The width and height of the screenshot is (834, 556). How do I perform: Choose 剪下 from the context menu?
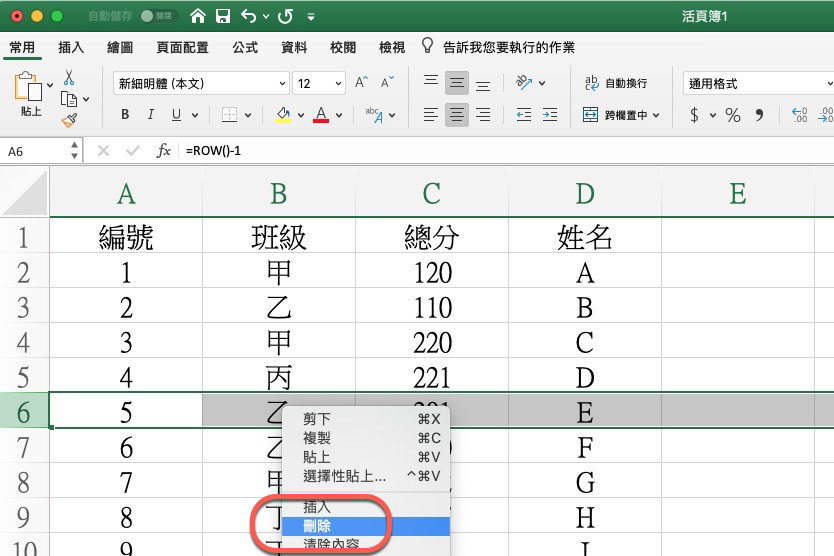coord(366,419)
